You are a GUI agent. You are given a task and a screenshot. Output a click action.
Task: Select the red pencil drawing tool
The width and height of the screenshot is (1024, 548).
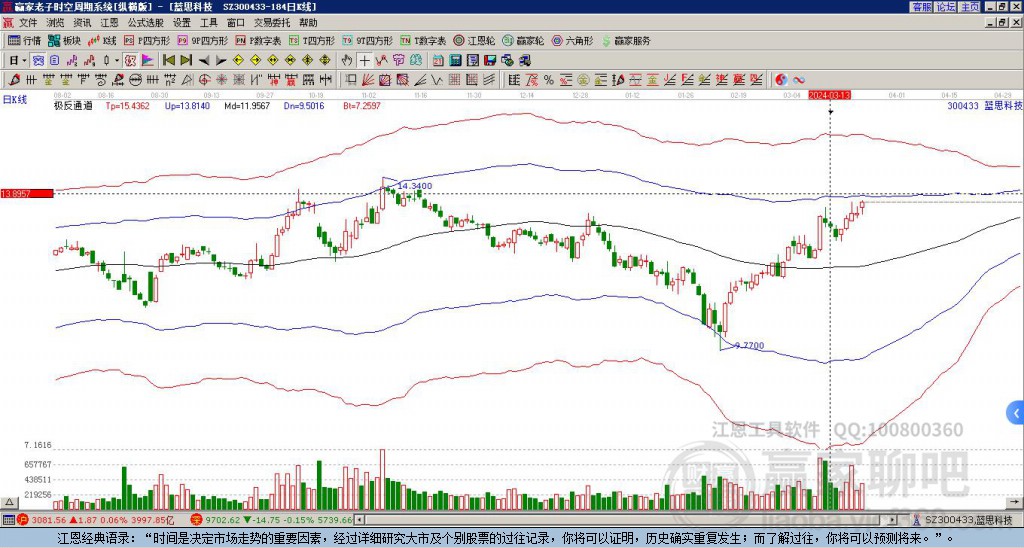(14, 80)
